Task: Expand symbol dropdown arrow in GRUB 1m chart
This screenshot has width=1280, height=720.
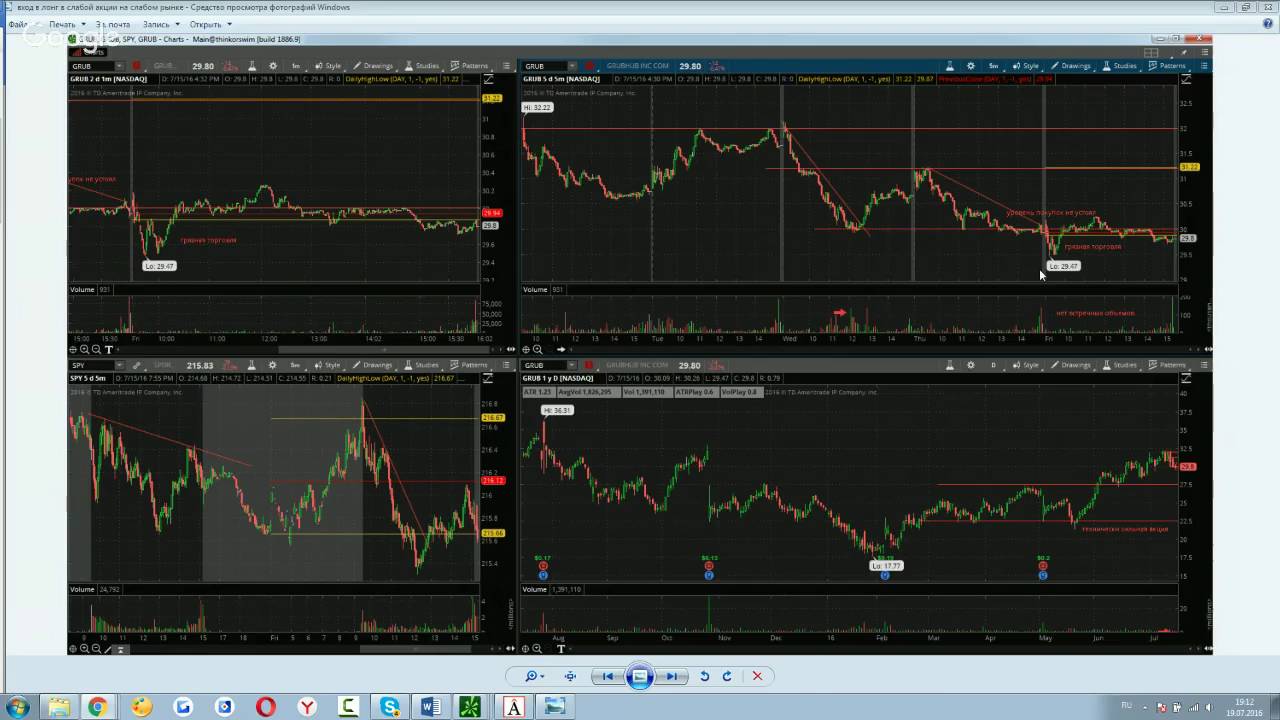Action: coord(119,66)
